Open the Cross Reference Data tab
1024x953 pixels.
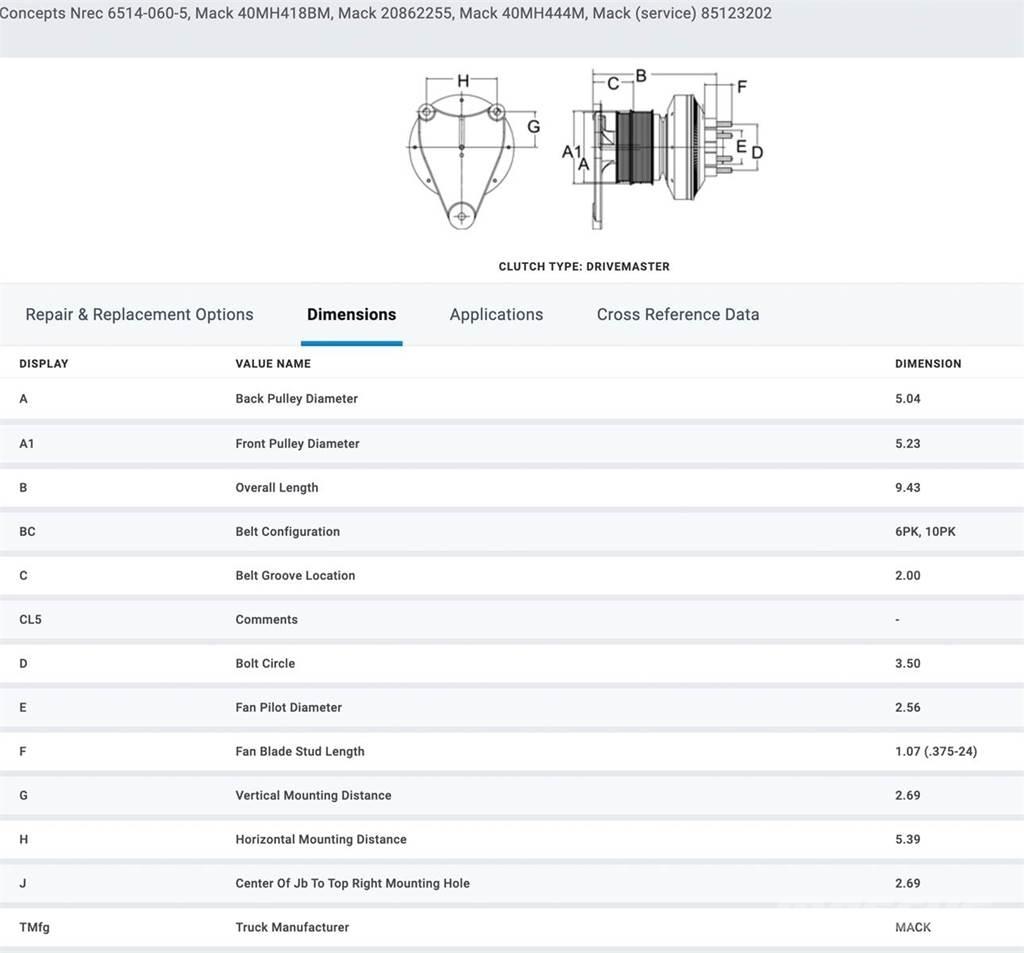677,314
